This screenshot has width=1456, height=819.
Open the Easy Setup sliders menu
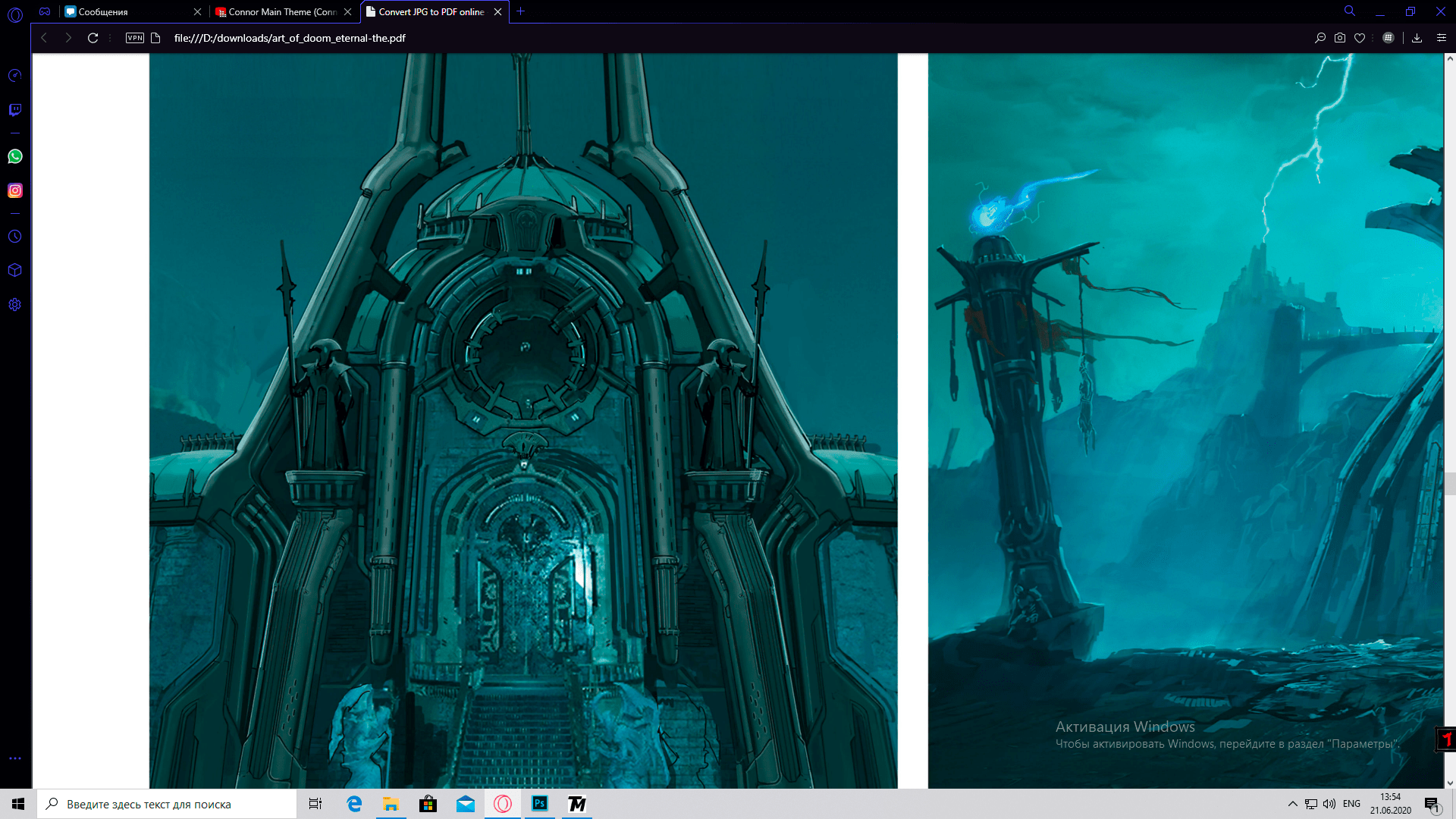click(x=1442, y=38)
